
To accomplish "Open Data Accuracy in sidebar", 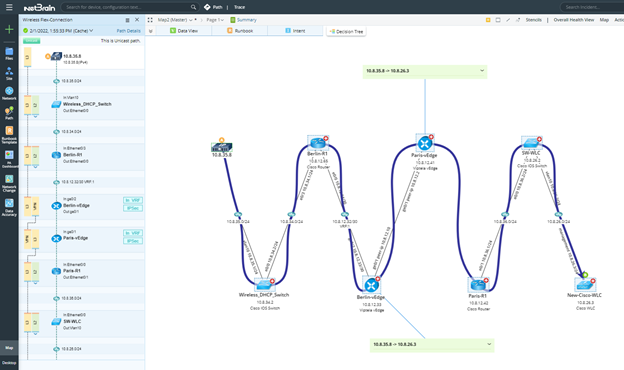I will coord(9,208).
